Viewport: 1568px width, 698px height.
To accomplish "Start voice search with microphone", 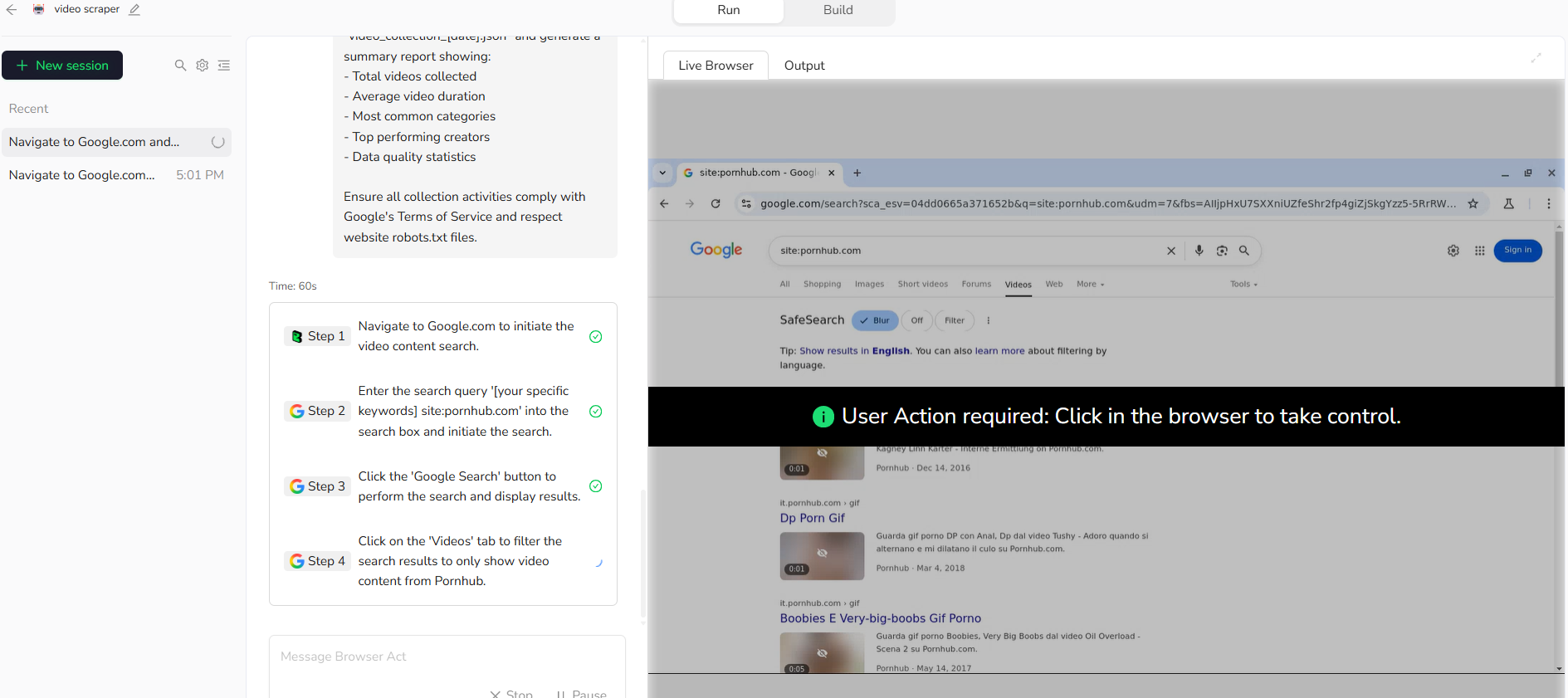I will pyautogui.click(x=1199, y=251).
